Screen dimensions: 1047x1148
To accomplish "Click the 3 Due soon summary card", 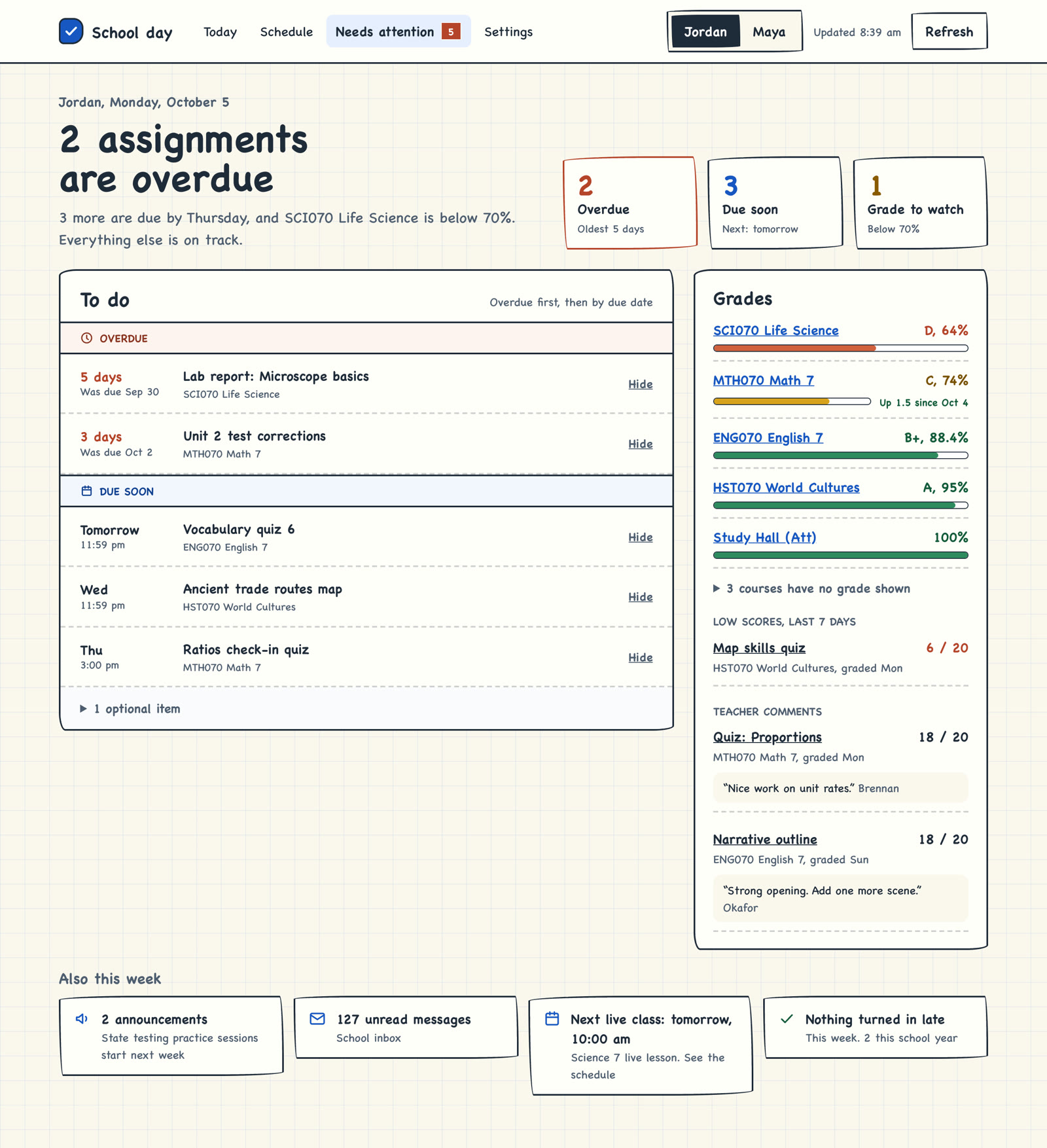I will (775, 203).
